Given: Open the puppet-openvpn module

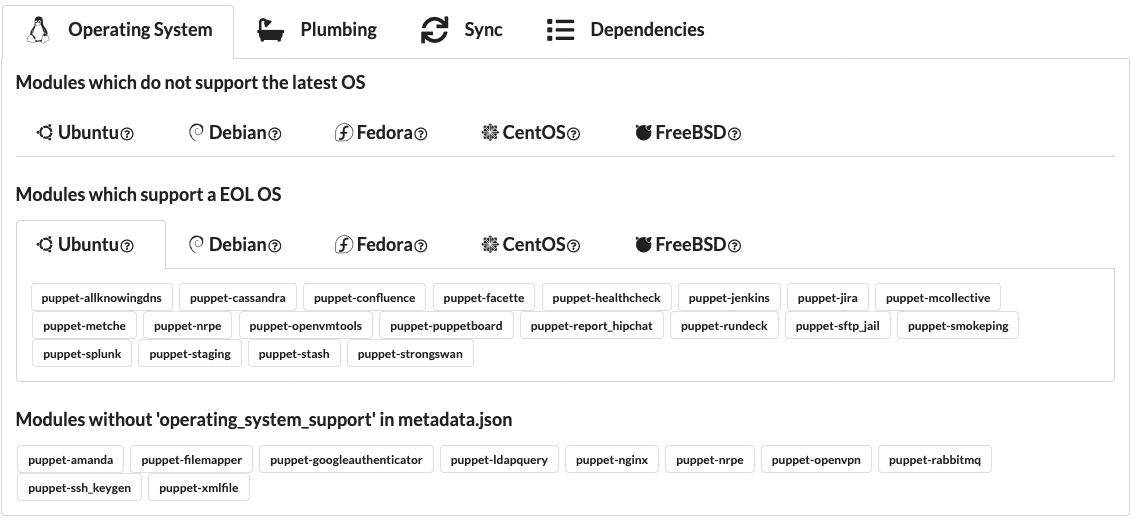Looking at the screenshot, I should [x=816, y=460].
